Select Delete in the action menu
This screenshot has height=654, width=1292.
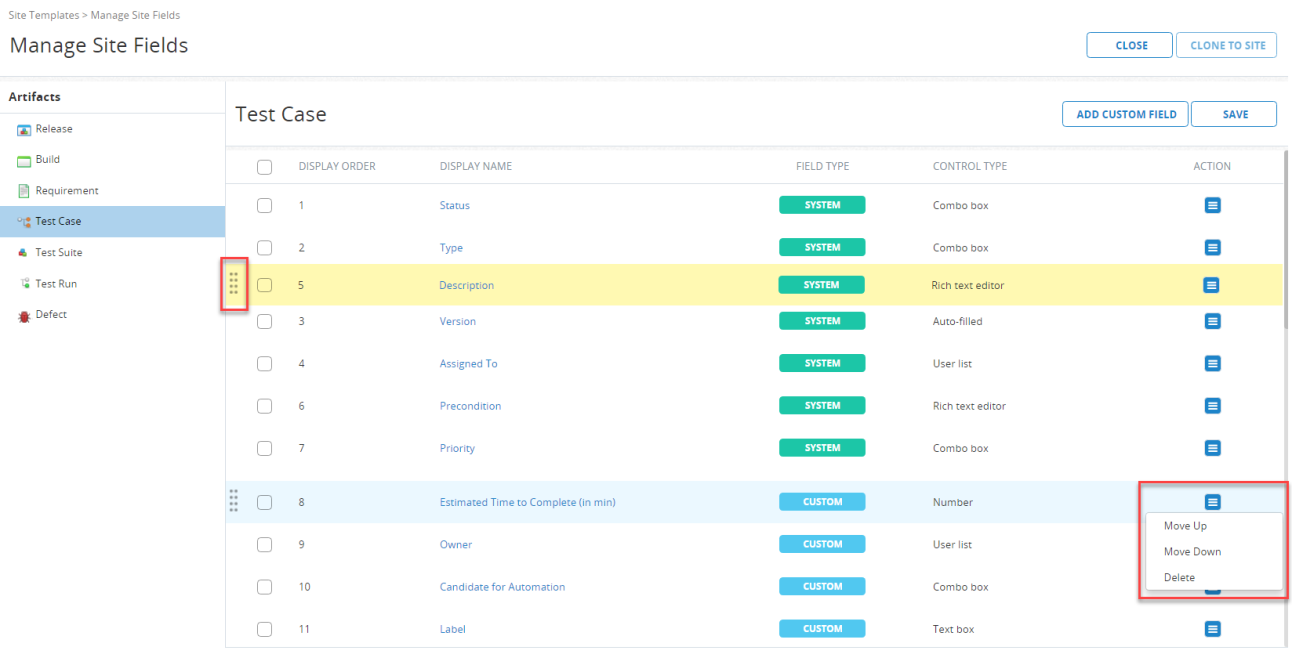click(1179, 578)
